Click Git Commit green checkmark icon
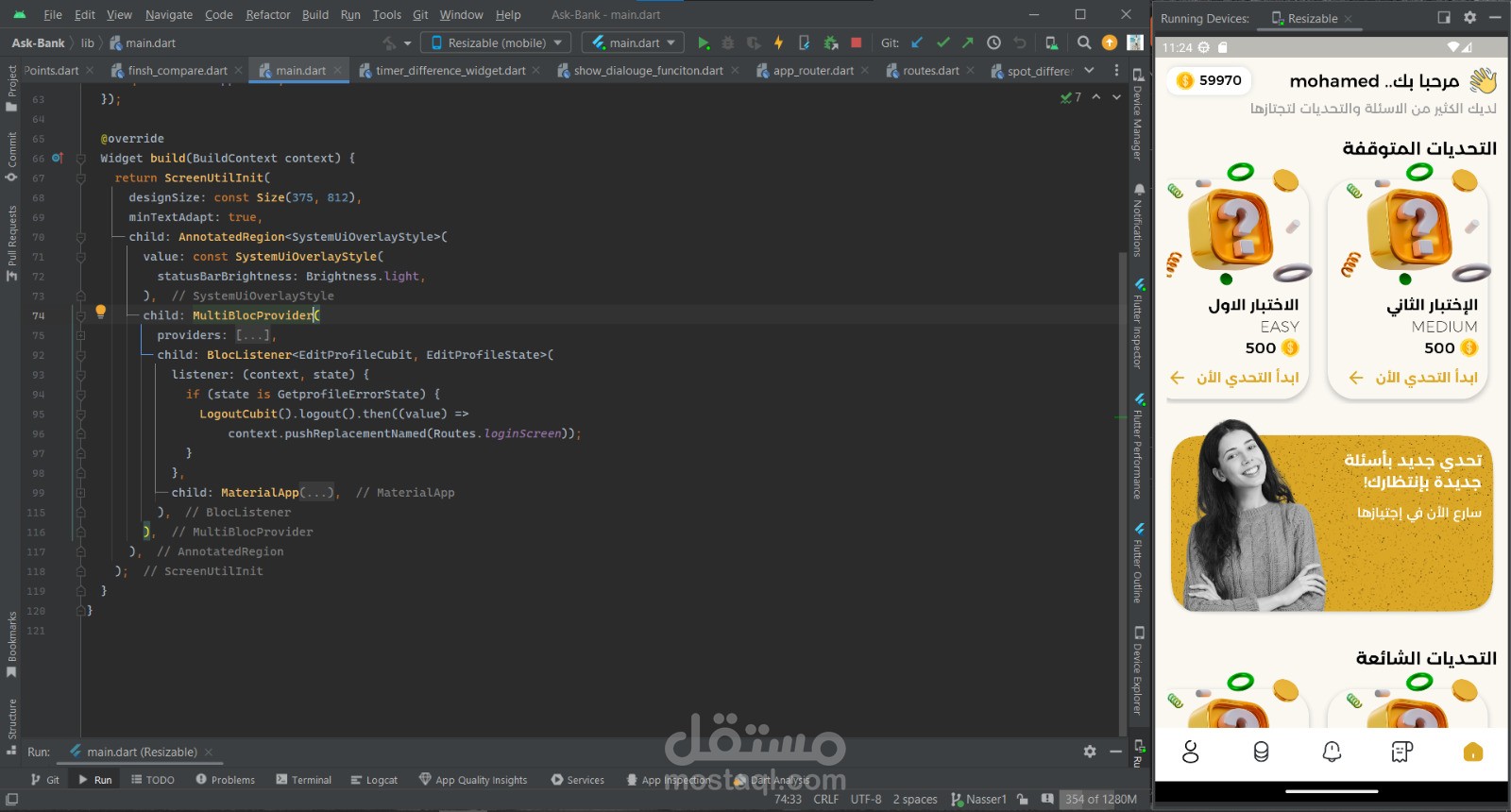Viewport: 1511px width, 812px height. pos(942,42)
